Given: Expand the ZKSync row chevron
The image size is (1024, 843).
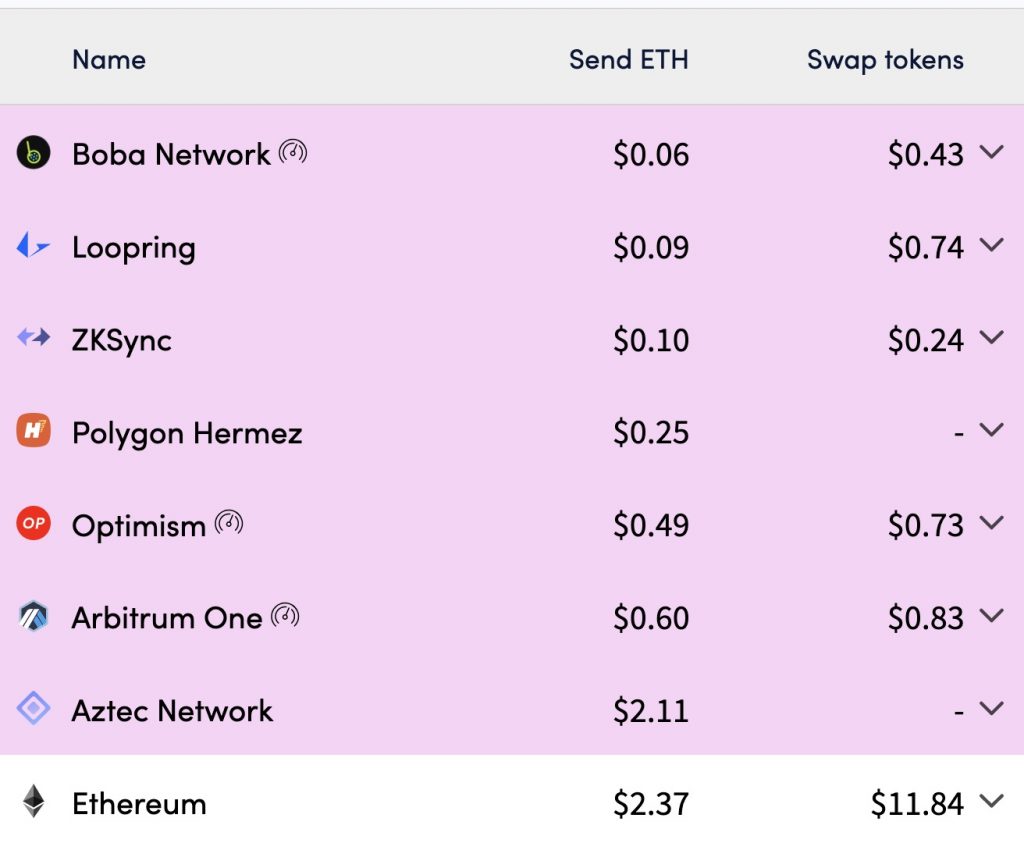Looking at the screenshot, I should [x=991, y=338].
